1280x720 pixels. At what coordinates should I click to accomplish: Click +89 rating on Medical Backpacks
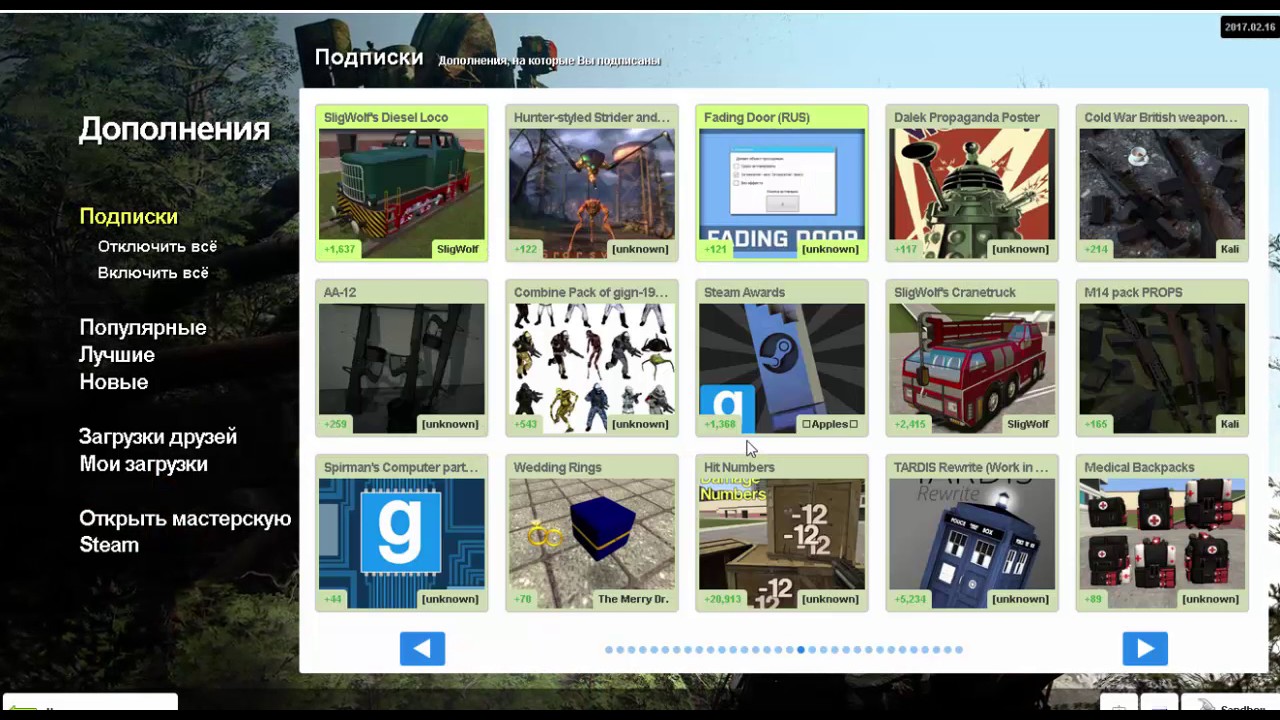coord(1093,599)
